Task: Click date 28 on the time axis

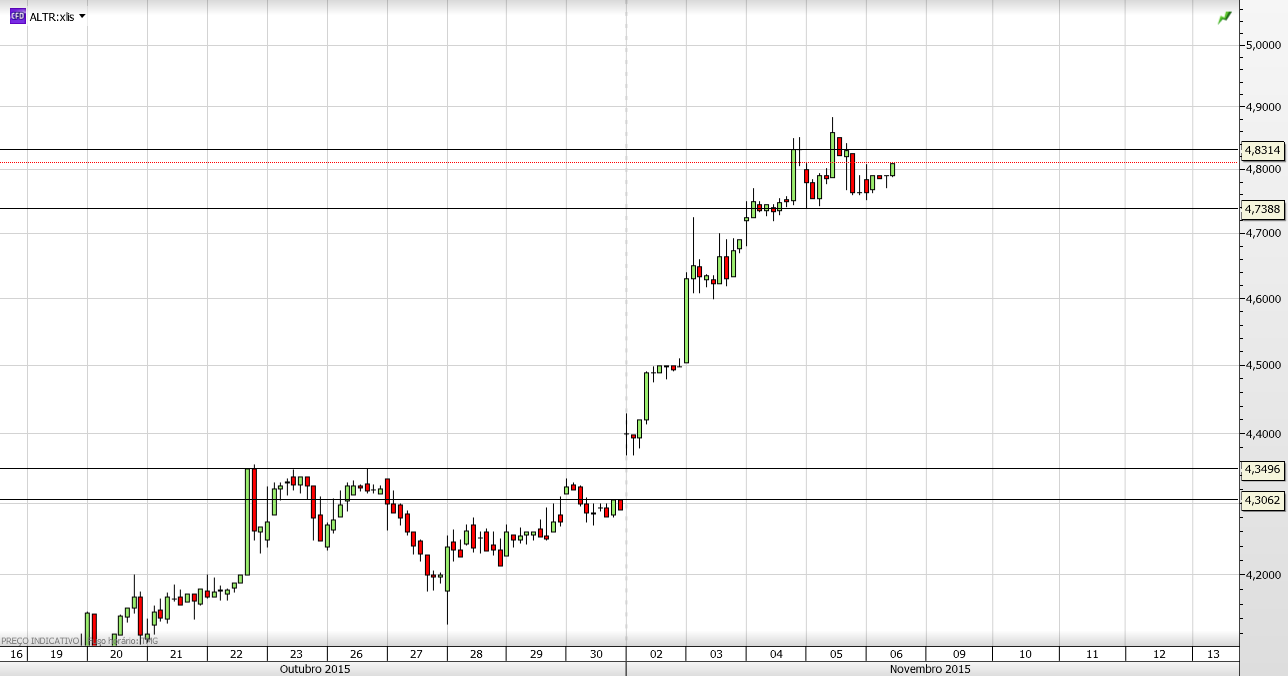Action: point(476,654)
